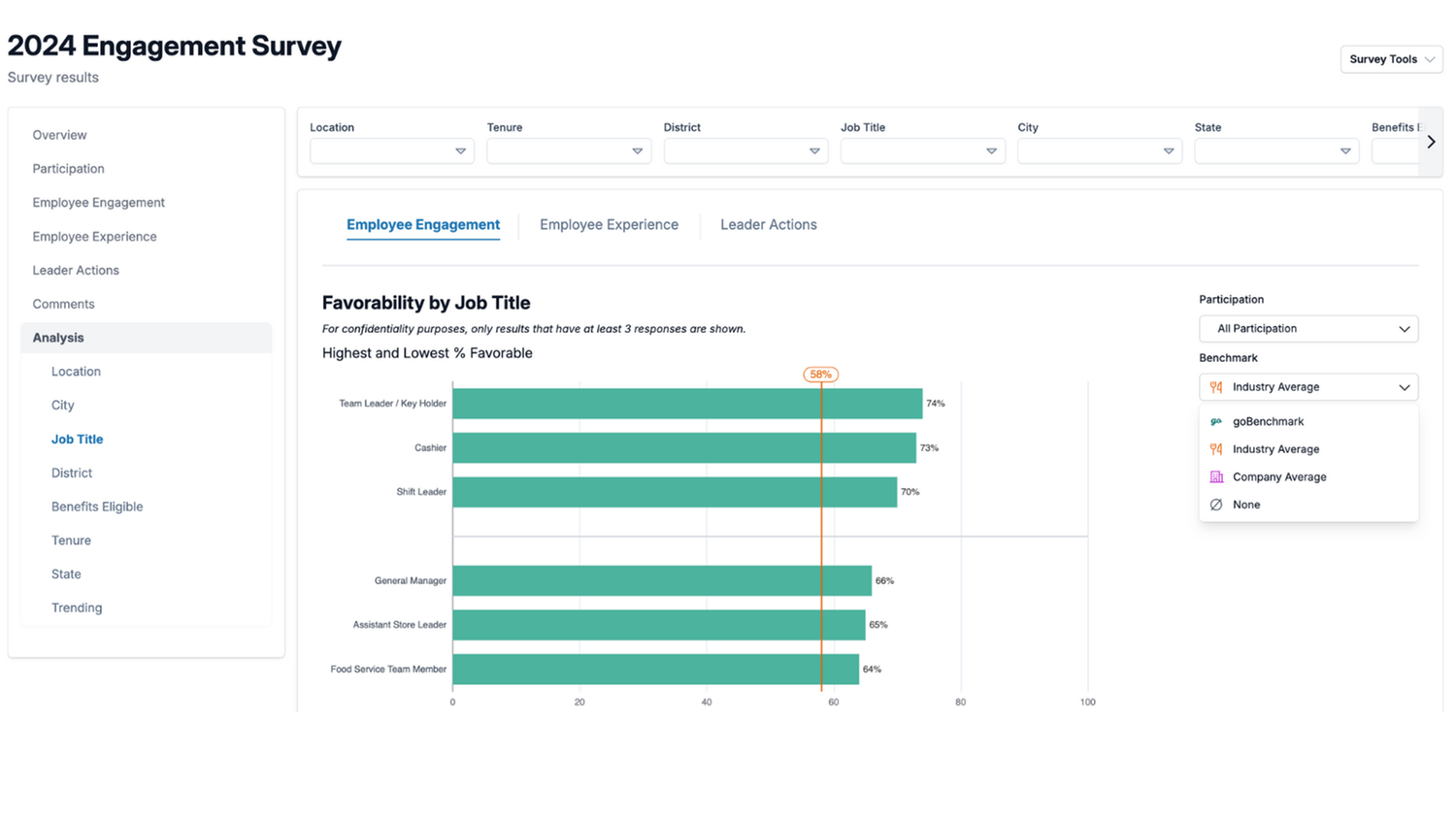Click the orange 58% benchmark marker label
Screen dimensions: 1456x819
click(x=820, y=374)
